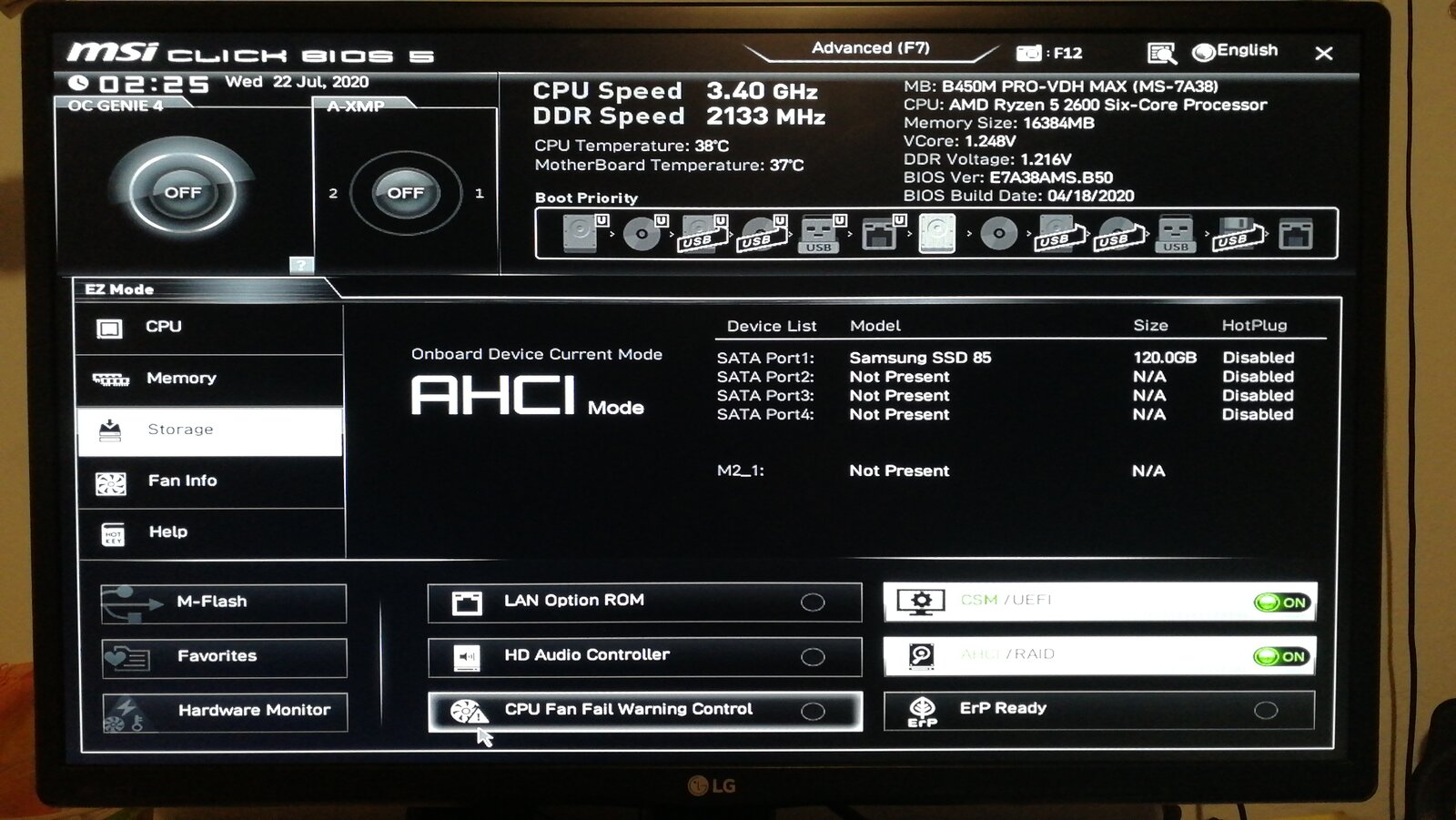Click the BIOS Ver E7A38AMS.B50 line

pyautogui.click(x=1007, y=177)
